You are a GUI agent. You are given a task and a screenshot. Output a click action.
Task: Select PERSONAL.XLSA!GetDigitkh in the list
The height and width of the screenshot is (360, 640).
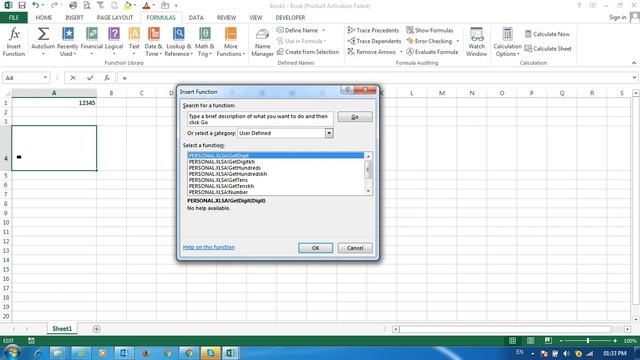coord(222,162)
